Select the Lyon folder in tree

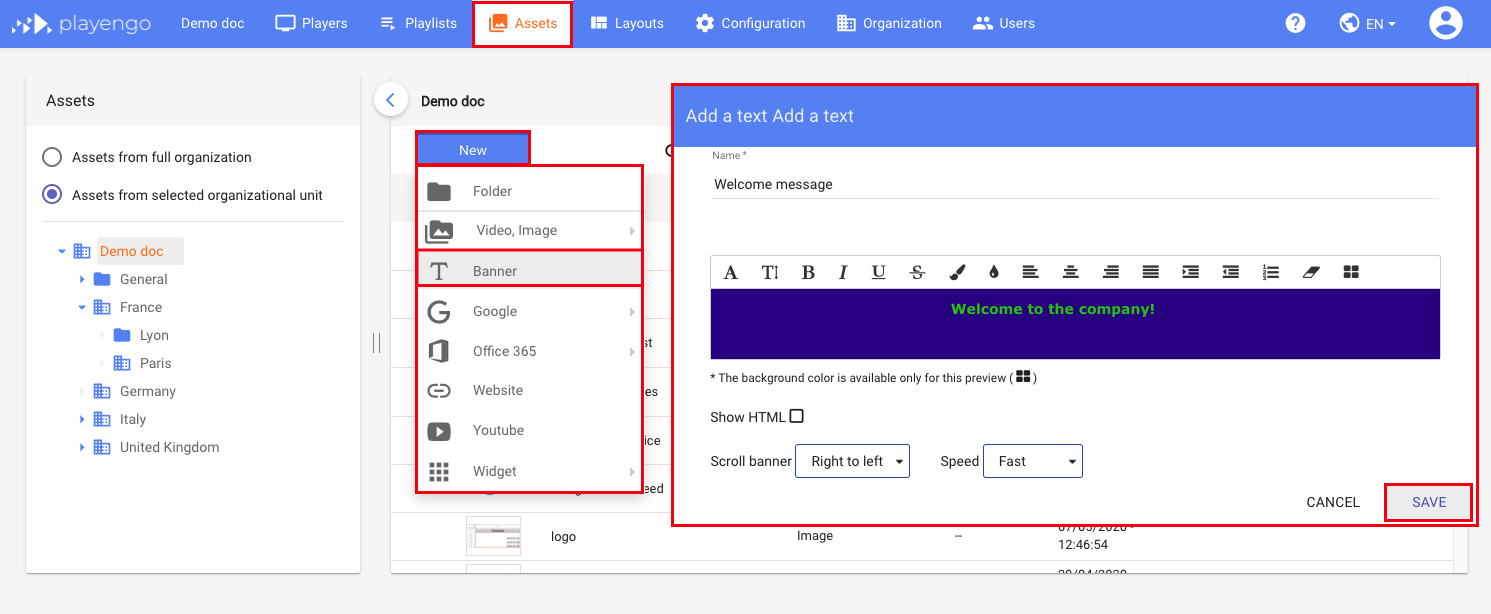141,335
